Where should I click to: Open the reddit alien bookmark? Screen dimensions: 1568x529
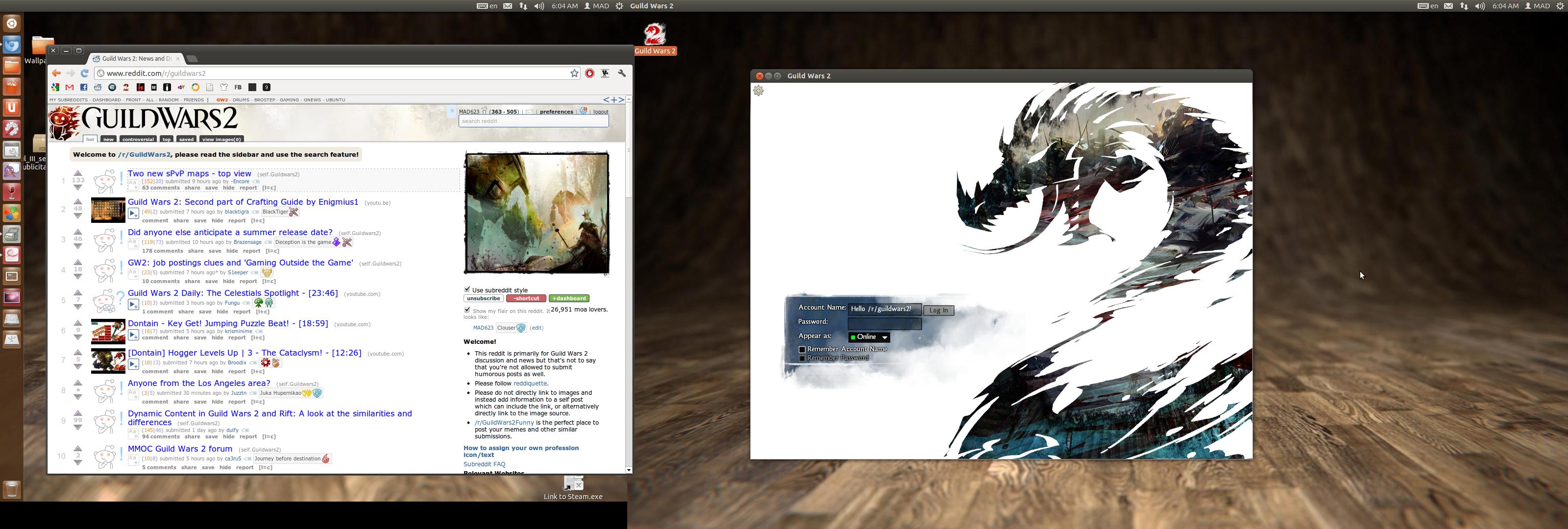98,87
